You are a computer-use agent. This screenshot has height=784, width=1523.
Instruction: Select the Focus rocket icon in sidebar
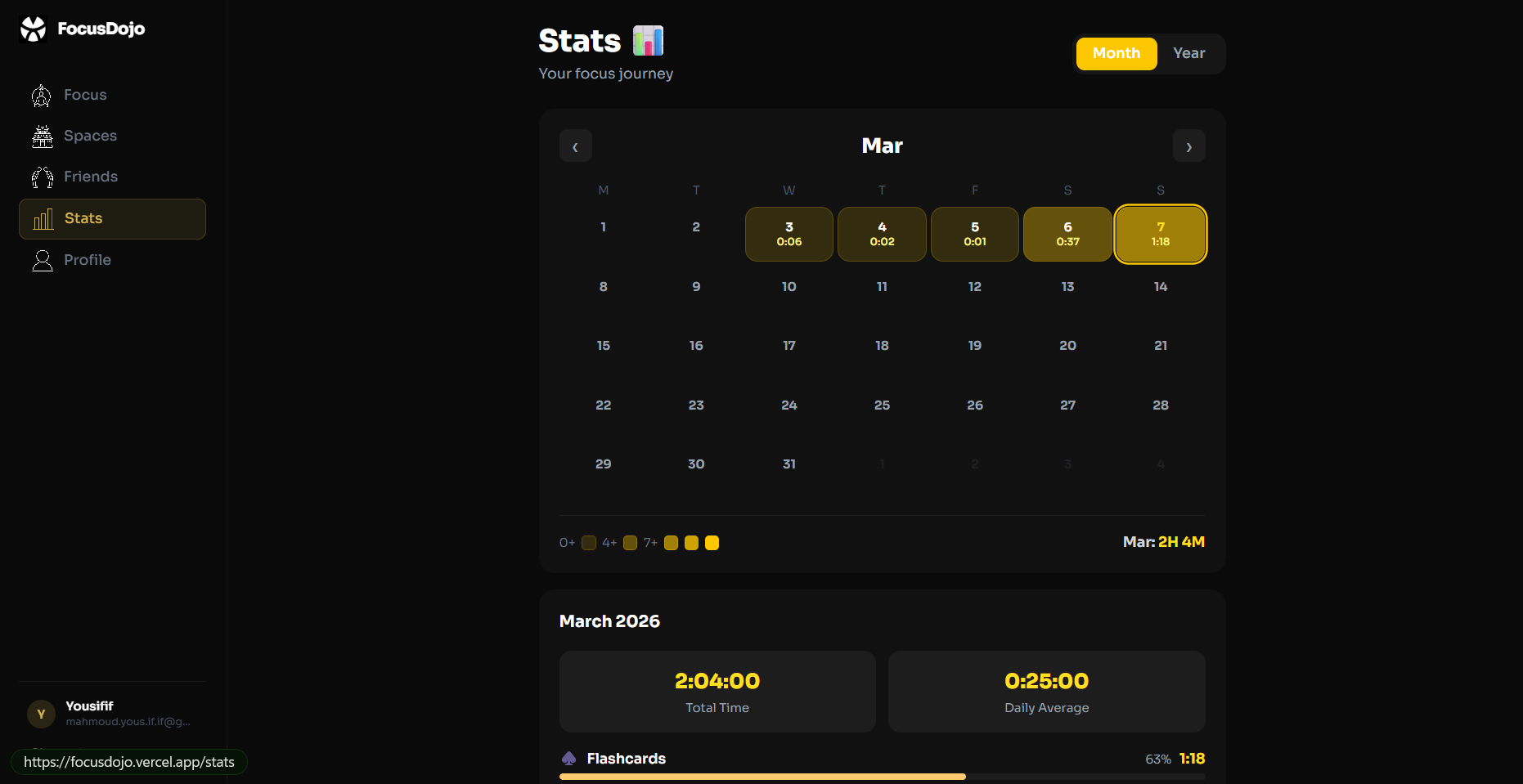coord(41,95)
